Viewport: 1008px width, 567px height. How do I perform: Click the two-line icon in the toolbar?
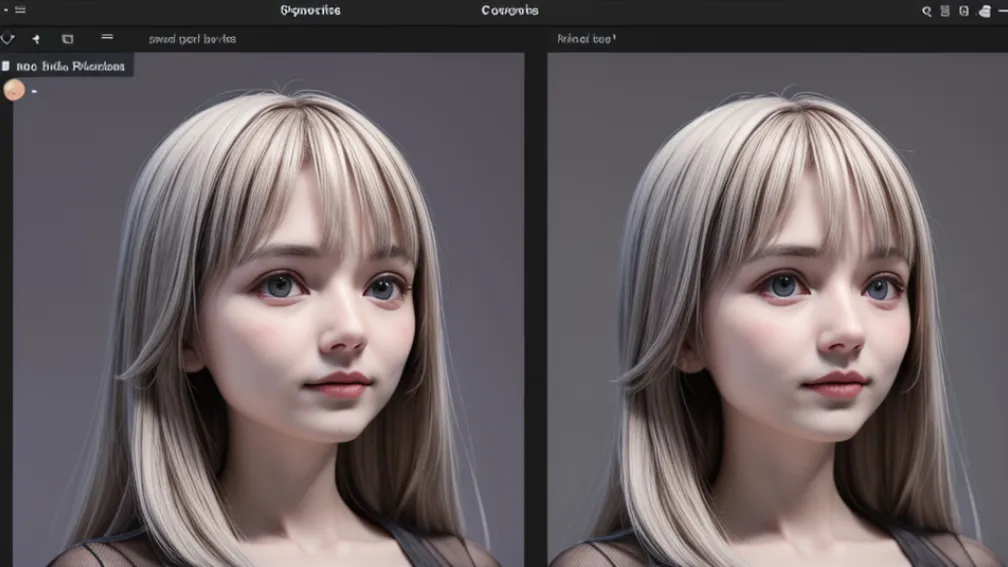click(107, 37)
